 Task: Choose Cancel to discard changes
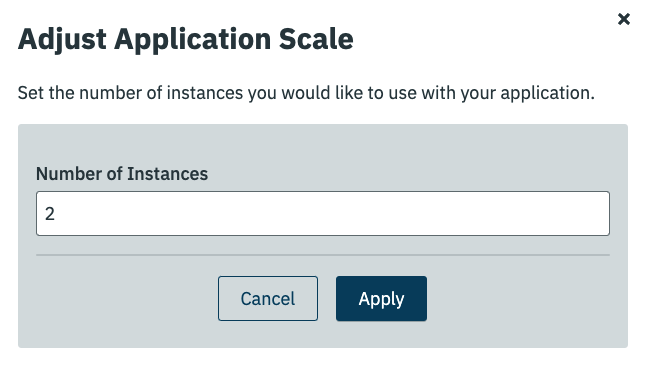(268, 298)
